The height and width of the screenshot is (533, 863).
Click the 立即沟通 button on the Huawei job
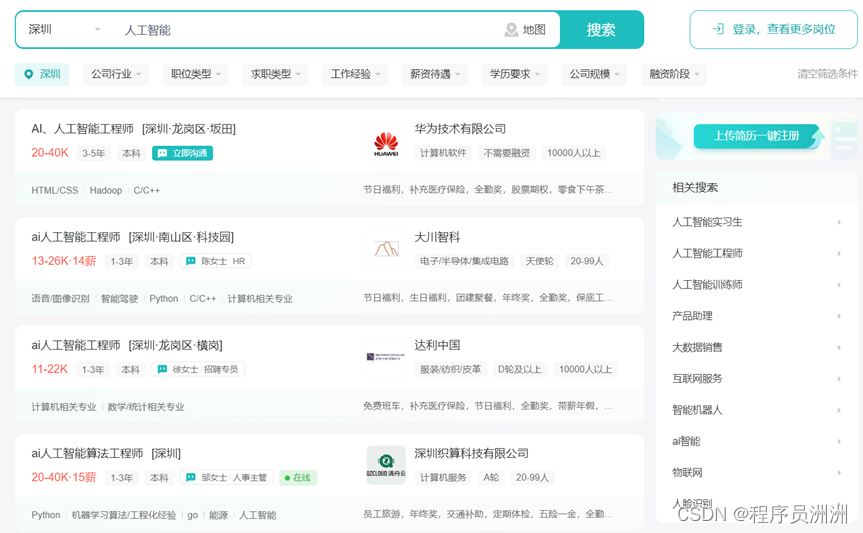tap(183, 153)
